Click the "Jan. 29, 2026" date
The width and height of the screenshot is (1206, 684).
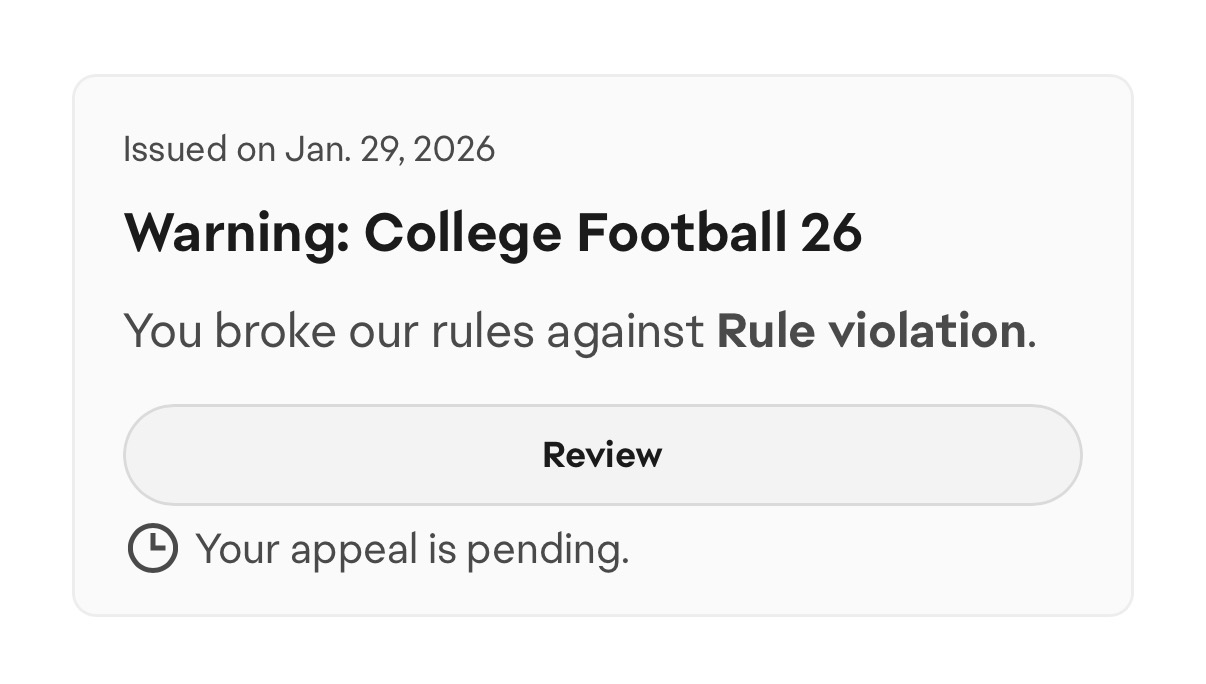coord(389,150)
